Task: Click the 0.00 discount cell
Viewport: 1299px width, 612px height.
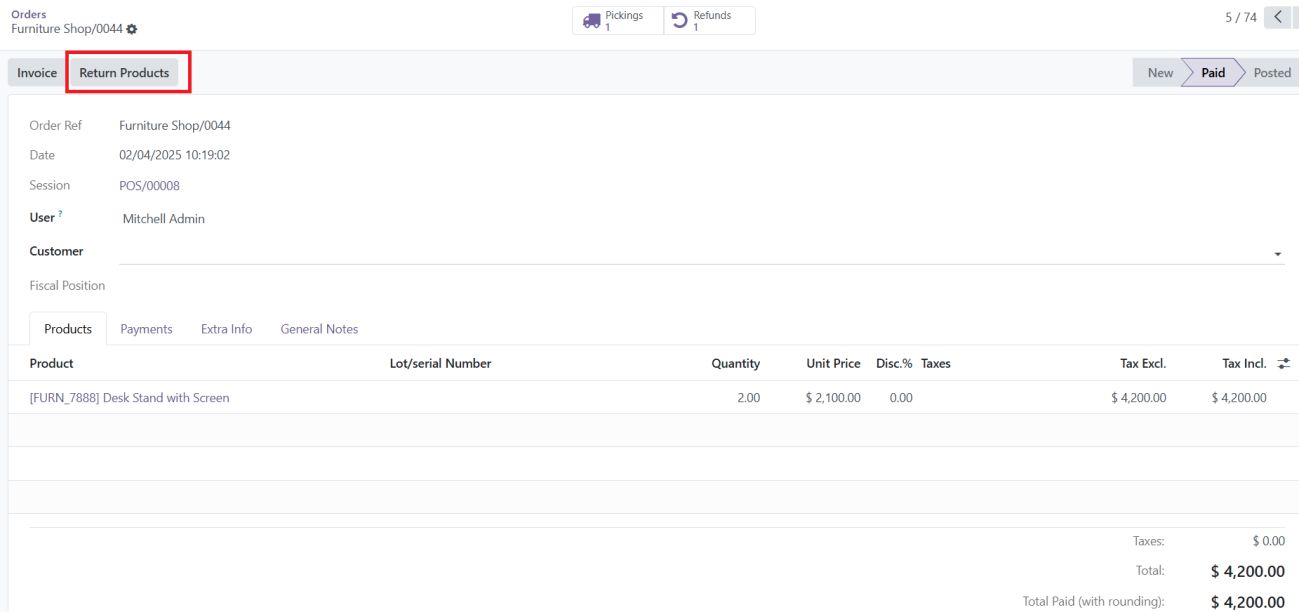Action: pos(901,398)
